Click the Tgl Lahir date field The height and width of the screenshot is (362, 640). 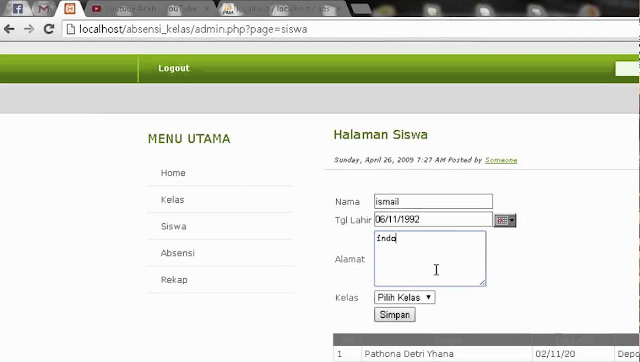tap(433, 219)
